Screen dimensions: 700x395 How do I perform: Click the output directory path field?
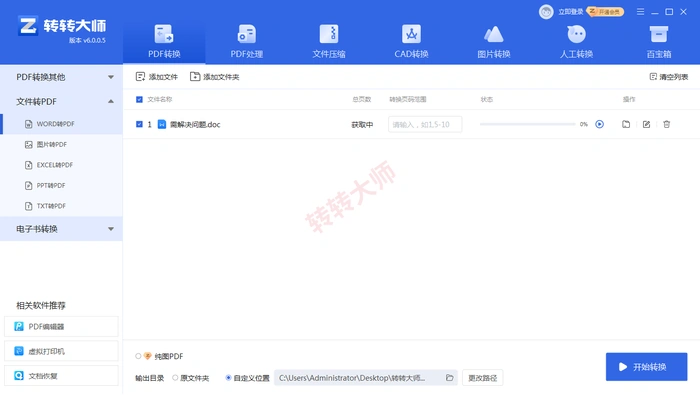pyautogui.click(x=366, y=378)
